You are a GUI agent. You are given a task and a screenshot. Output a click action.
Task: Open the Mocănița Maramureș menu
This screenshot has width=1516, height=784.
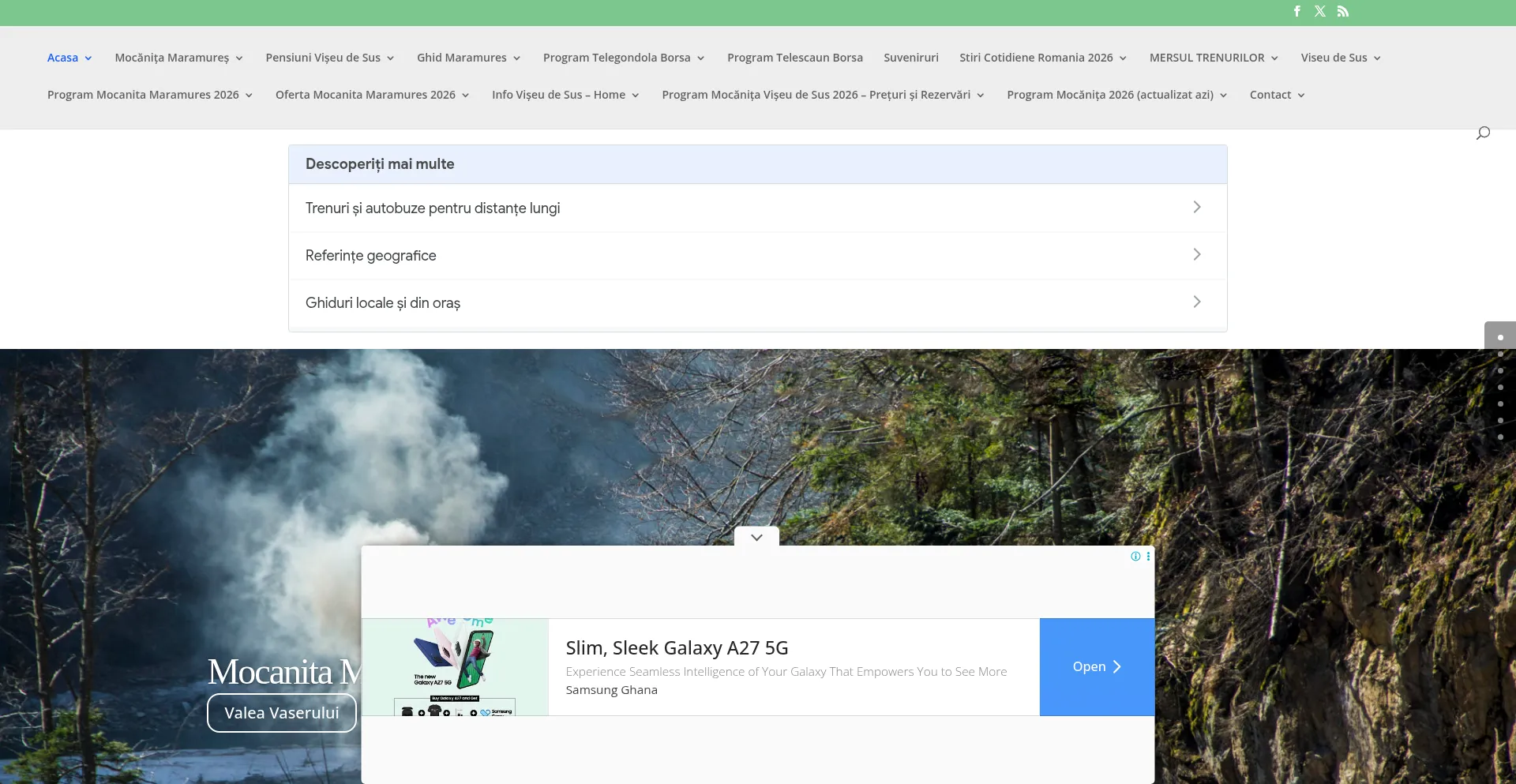[172, 58]
